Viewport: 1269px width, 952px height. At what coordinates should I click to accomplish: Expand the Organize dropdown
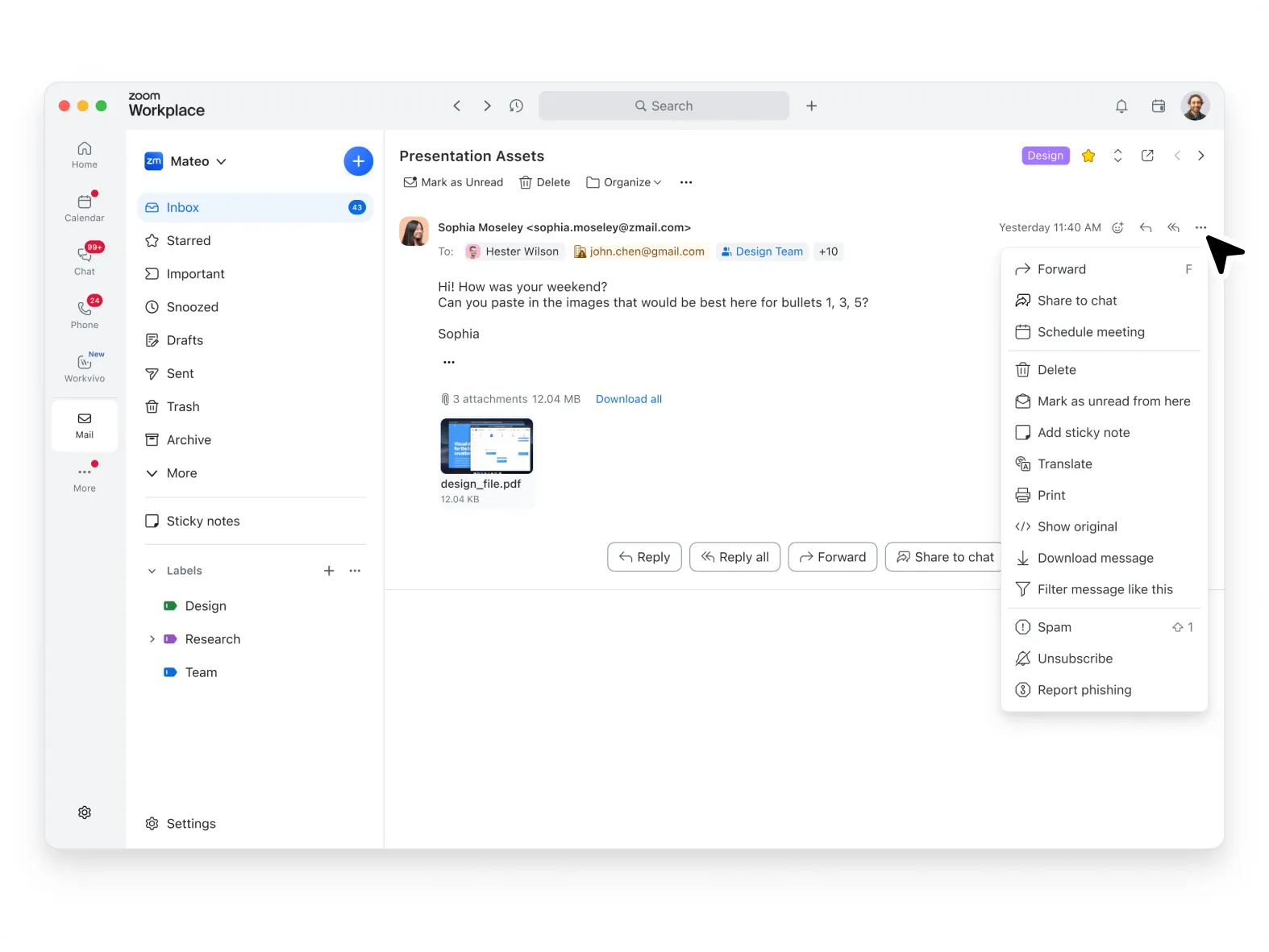(x=624, y=182)
